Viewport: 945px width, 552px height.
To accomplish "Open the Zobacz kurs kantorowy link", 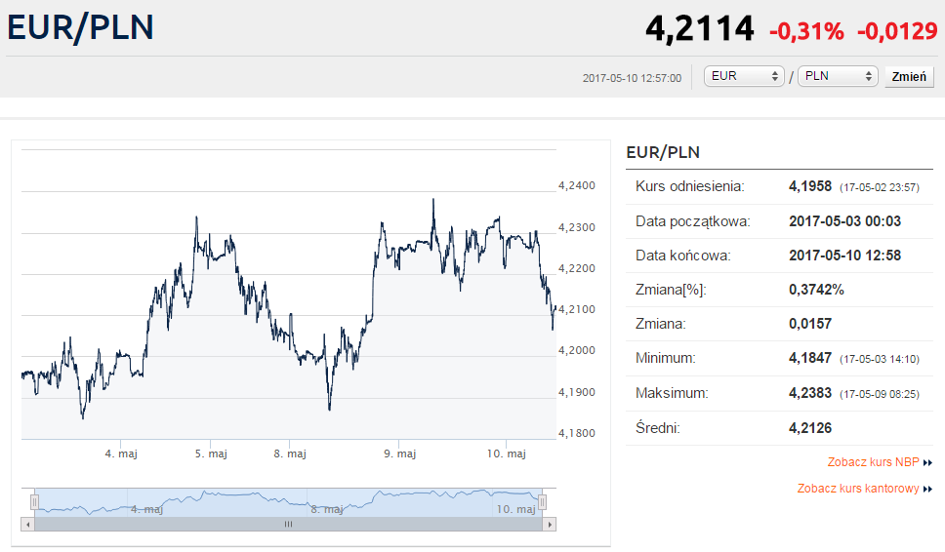I will pos(858,489).
